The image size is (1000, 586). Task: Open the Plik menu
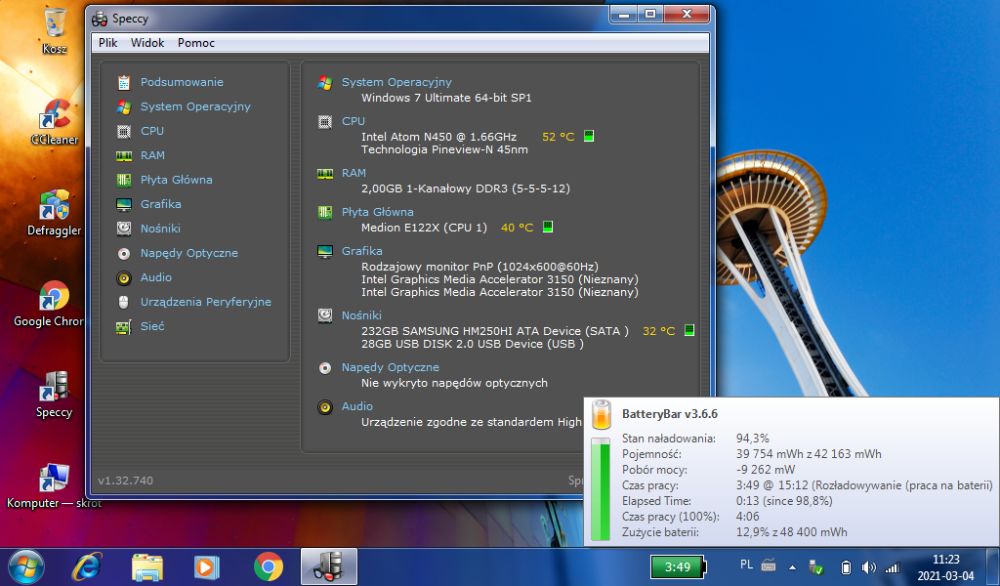tap(108, 43)
